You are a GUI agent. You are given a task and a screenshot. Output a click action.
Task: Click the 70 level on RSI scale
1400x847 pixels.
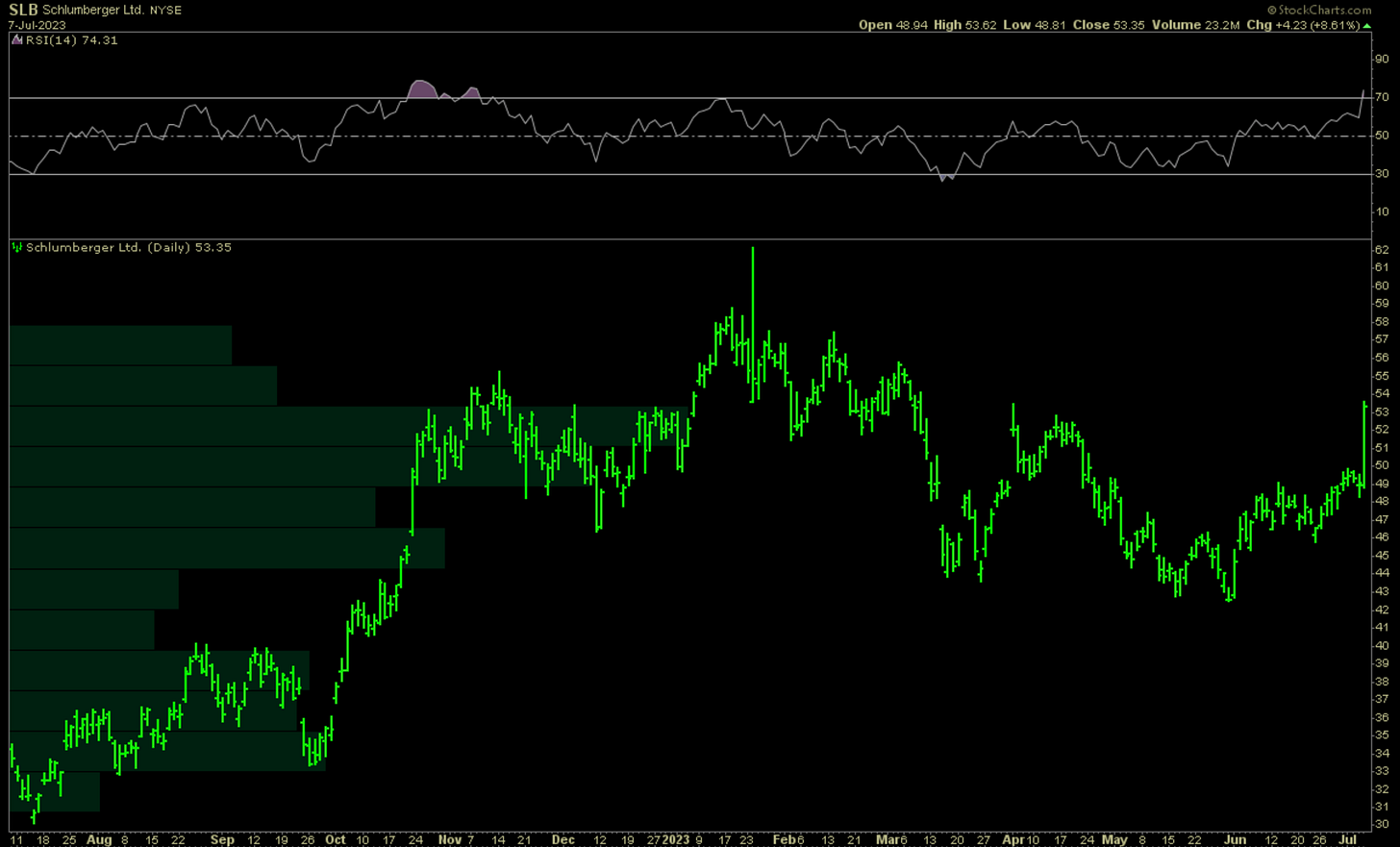pos(1382,97)
